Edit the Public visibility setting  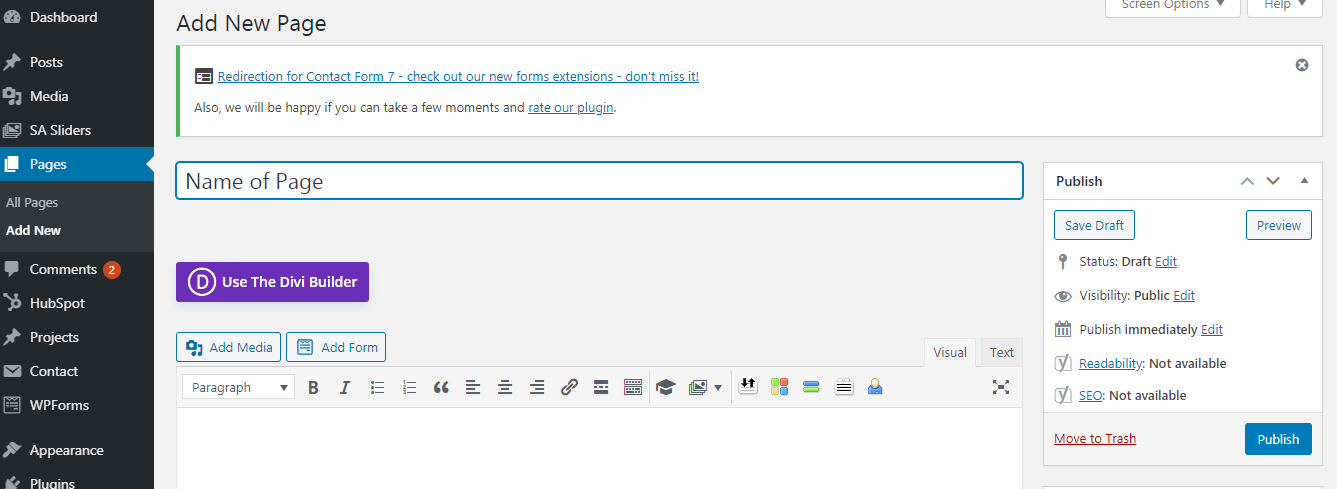click(1184, 295)
